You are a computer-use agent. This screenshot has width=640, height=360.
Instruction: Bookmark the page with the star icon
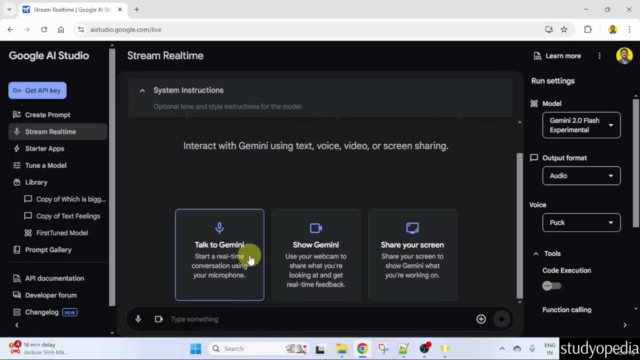point(564,29)
